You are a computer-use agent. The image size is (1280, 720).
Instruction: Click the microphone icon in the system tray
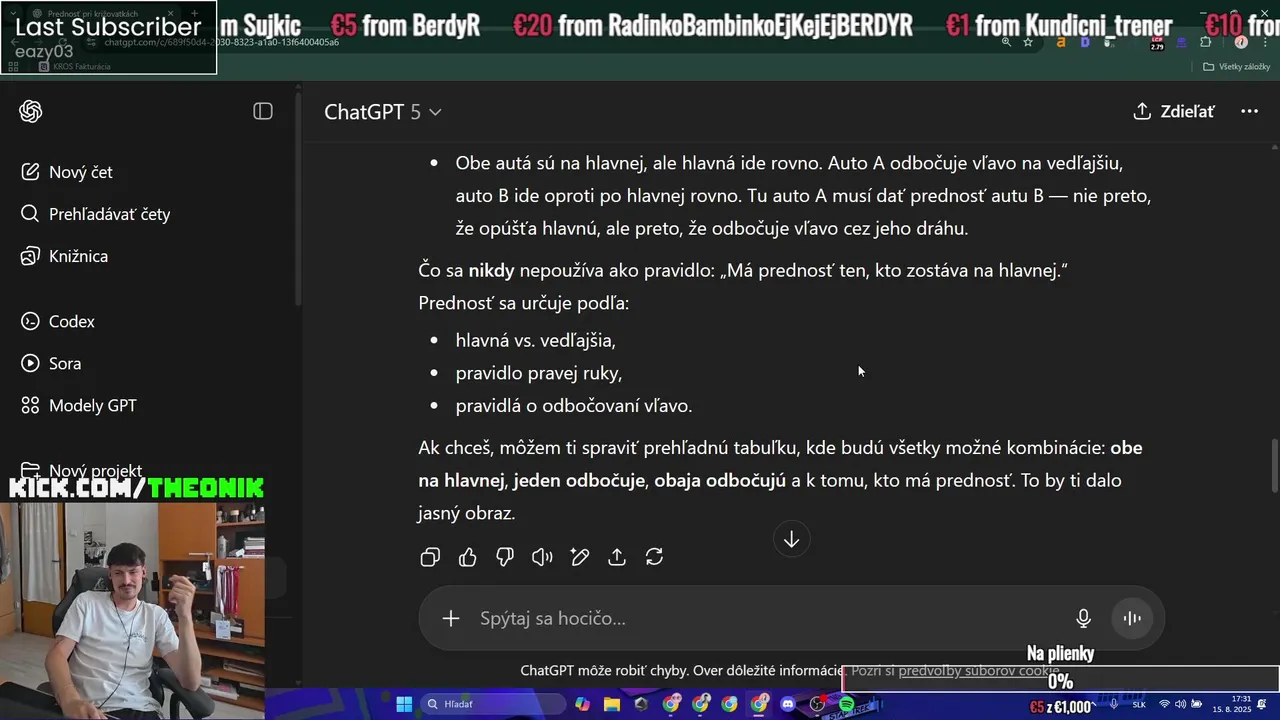pyautogui.click(x=1116, y=704)
